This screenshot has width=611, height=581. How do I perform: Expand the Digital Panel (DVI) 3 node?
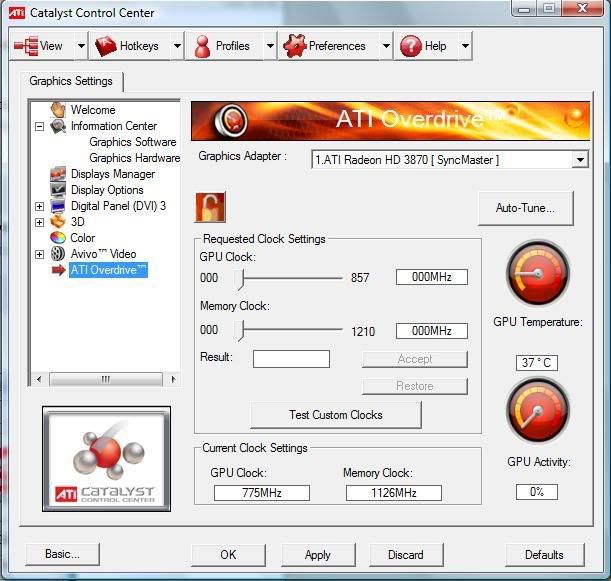39,206
